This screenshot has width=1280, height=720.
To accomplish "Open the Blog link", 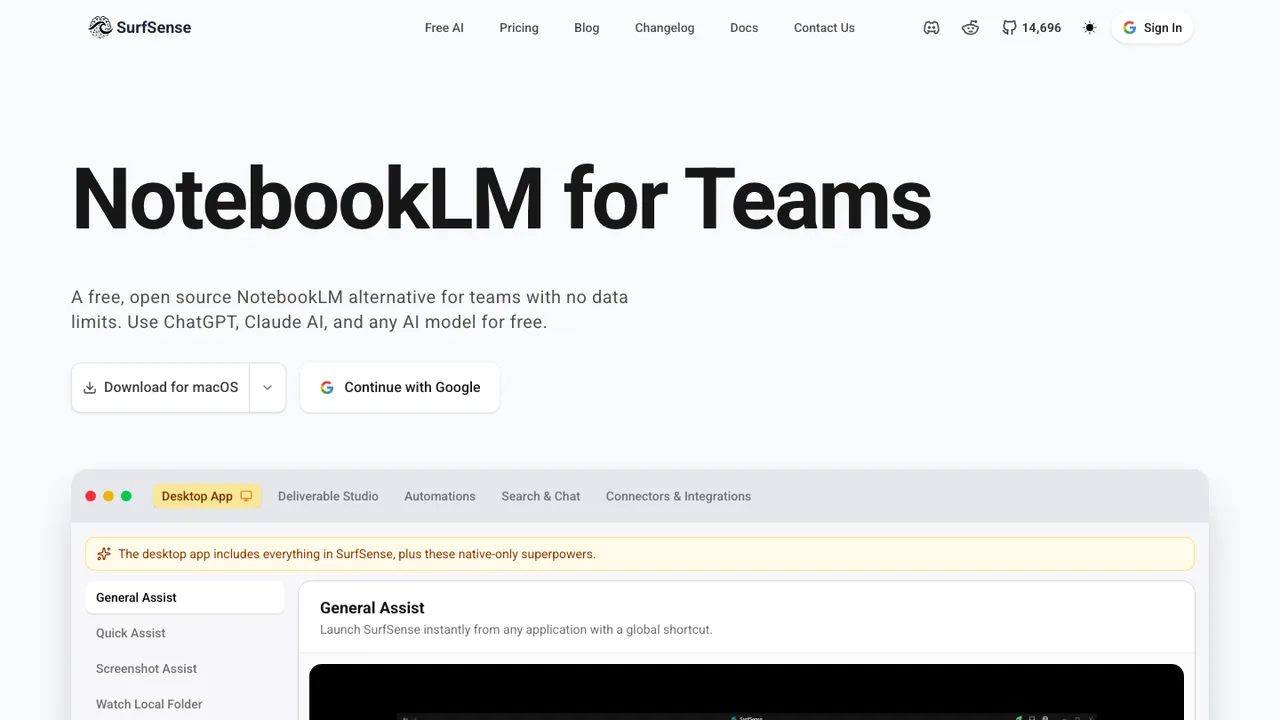I will pos(587,28).
